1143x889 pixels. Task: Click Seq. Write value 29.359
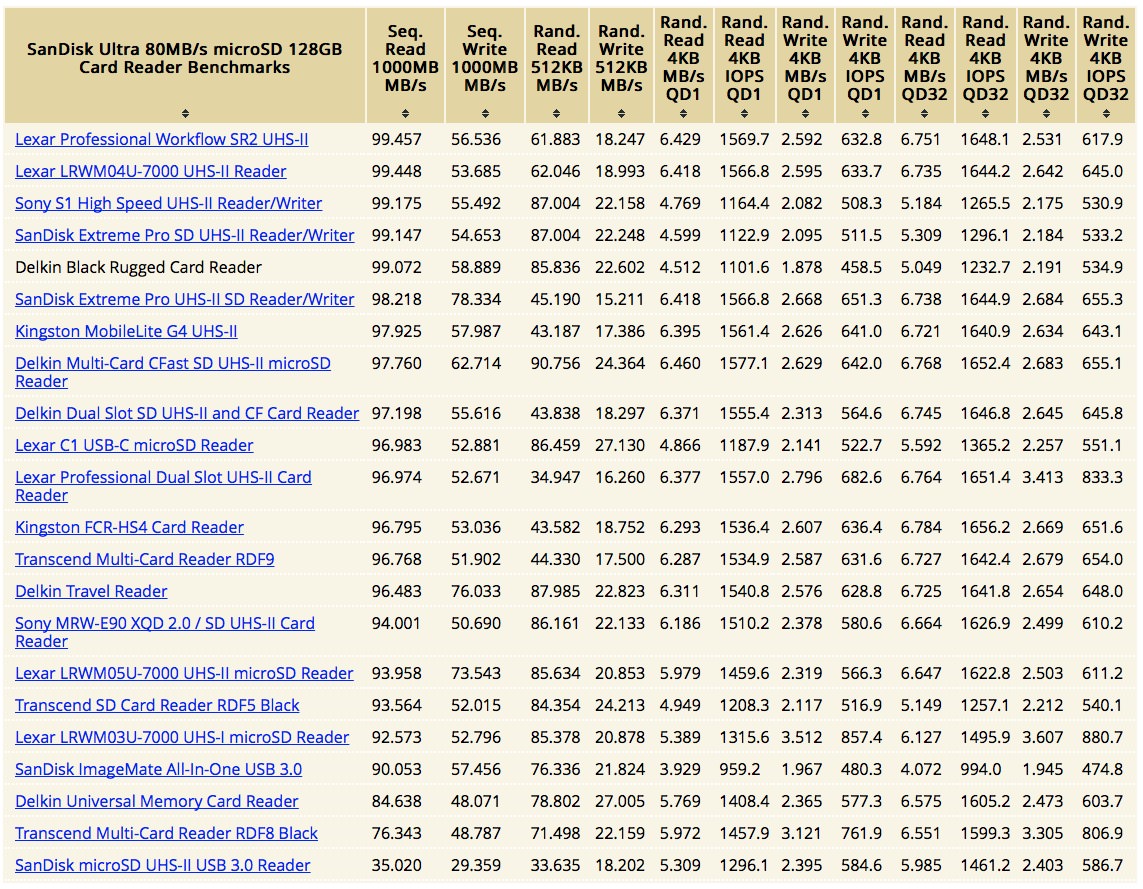click(476, 866)
